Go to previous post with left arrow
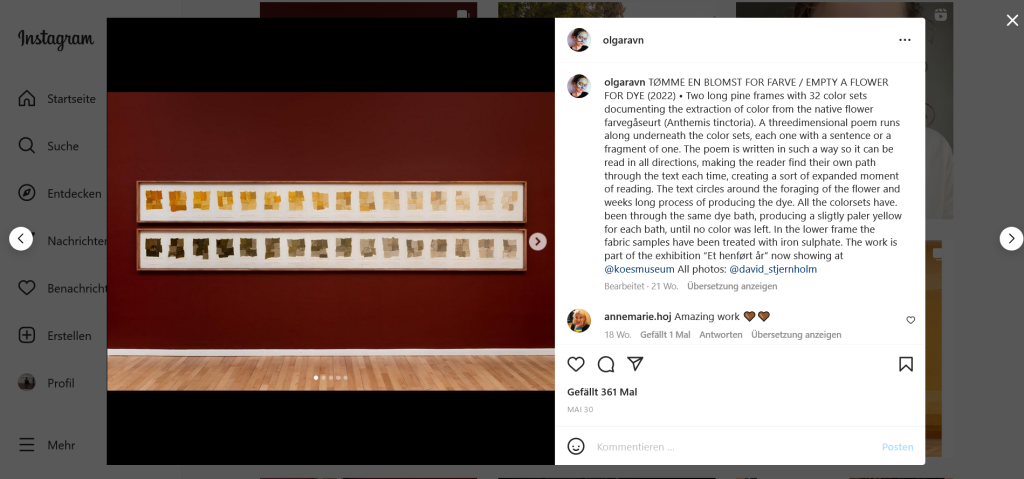Screen dimensions: 1024x479 [x=21, y=239]
